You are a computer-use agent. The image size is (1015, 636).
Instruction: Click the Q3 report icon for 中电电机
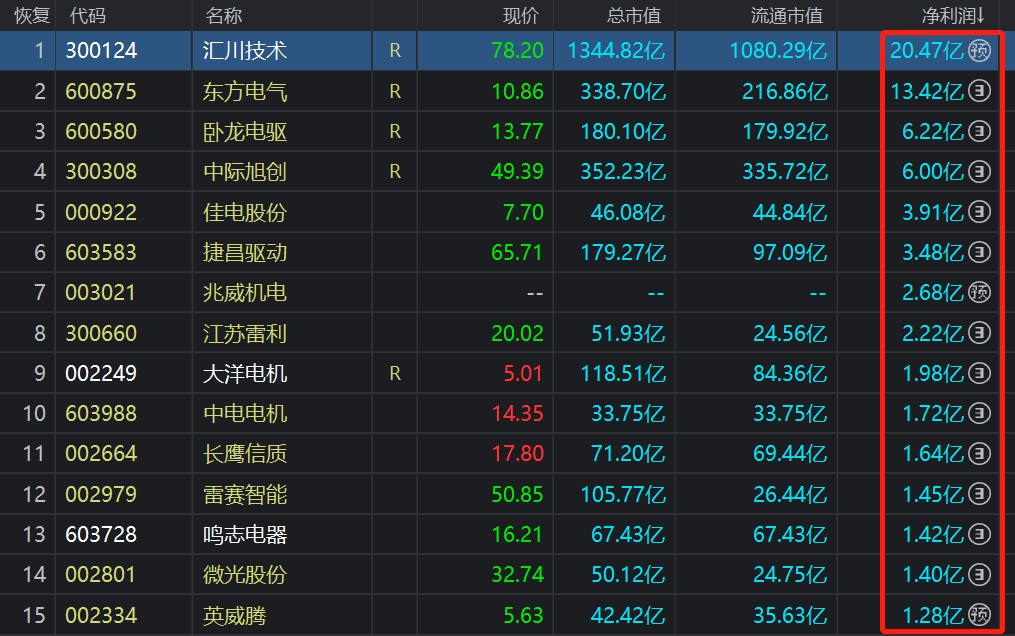coord(979,413)
